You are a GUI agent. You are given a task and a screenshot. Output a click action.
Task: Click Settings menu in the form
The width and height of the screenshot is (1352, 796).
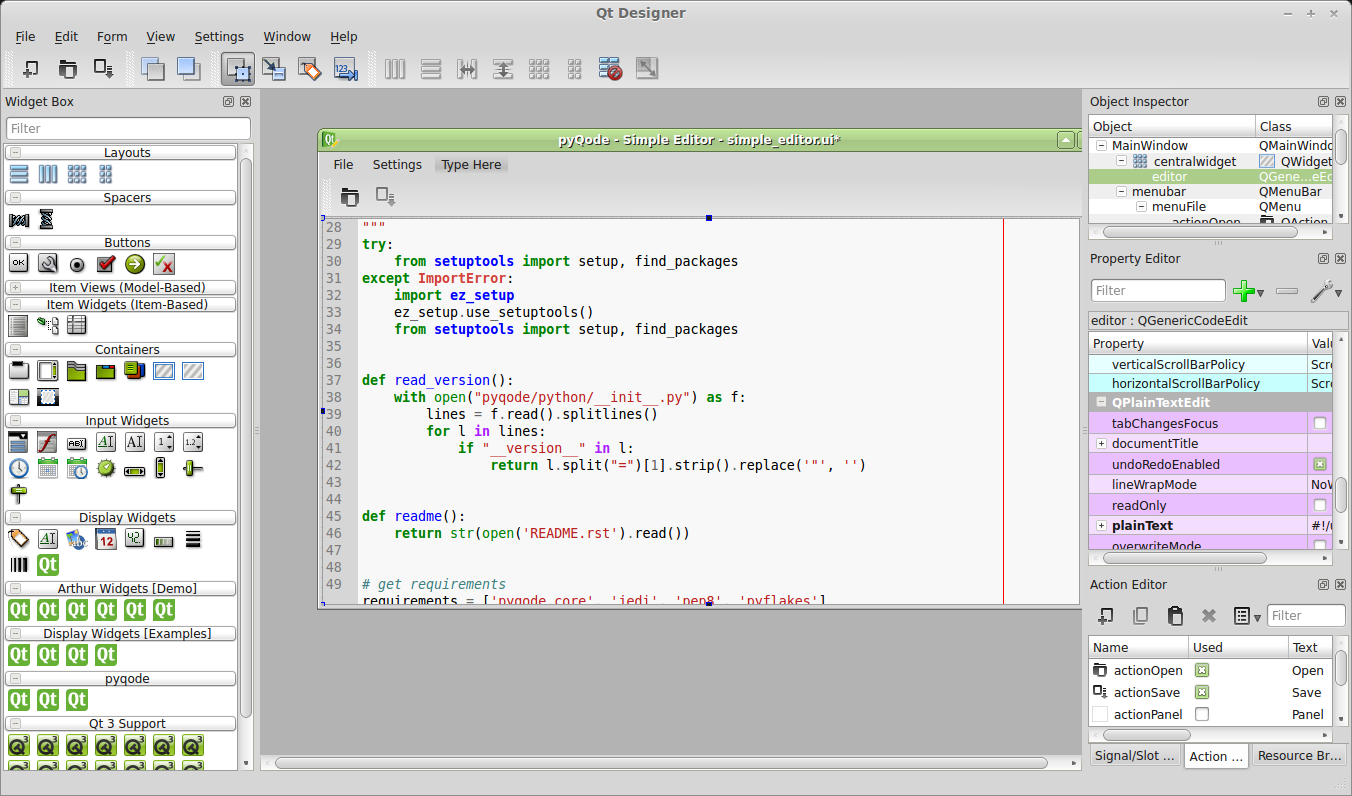[397, 165]
